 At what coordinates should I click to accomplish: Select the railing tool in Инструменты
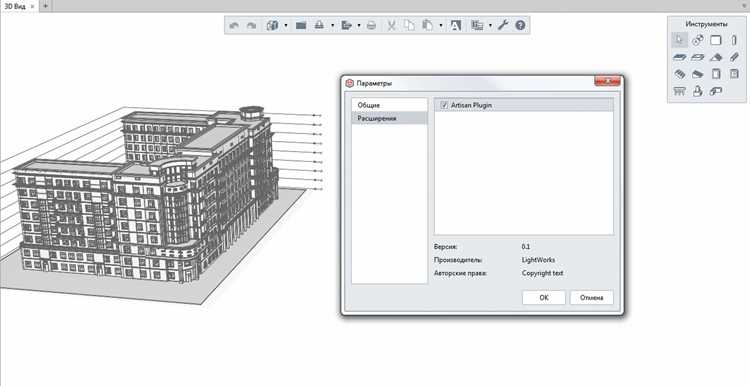[679, 91]
